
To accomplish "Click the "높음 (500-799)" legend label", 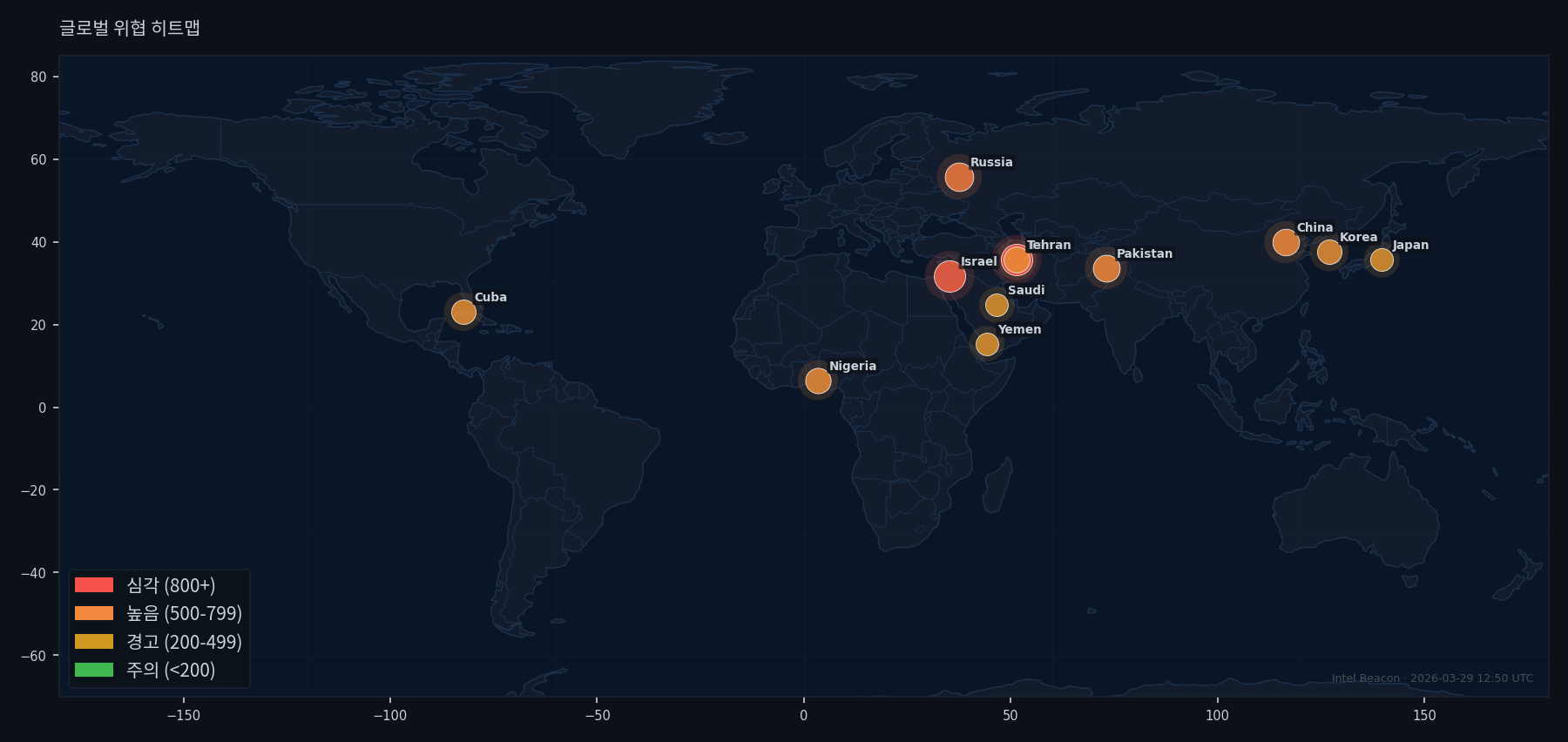I will 184,613.
